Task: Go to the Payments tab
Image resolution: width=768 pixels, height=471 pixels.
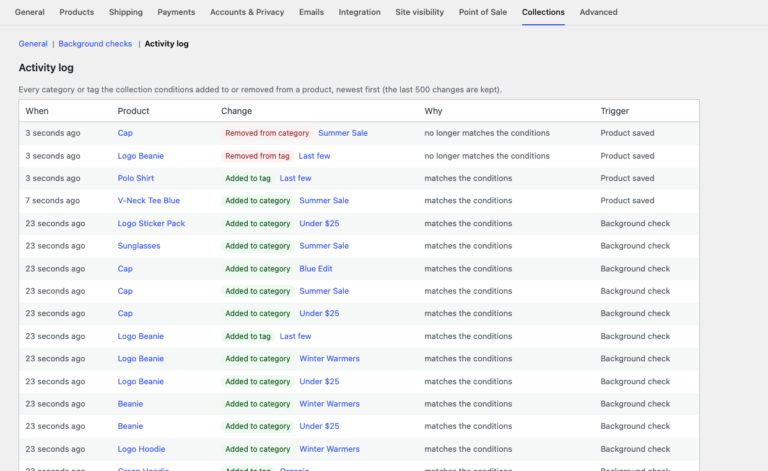Action: pos(176,12)
